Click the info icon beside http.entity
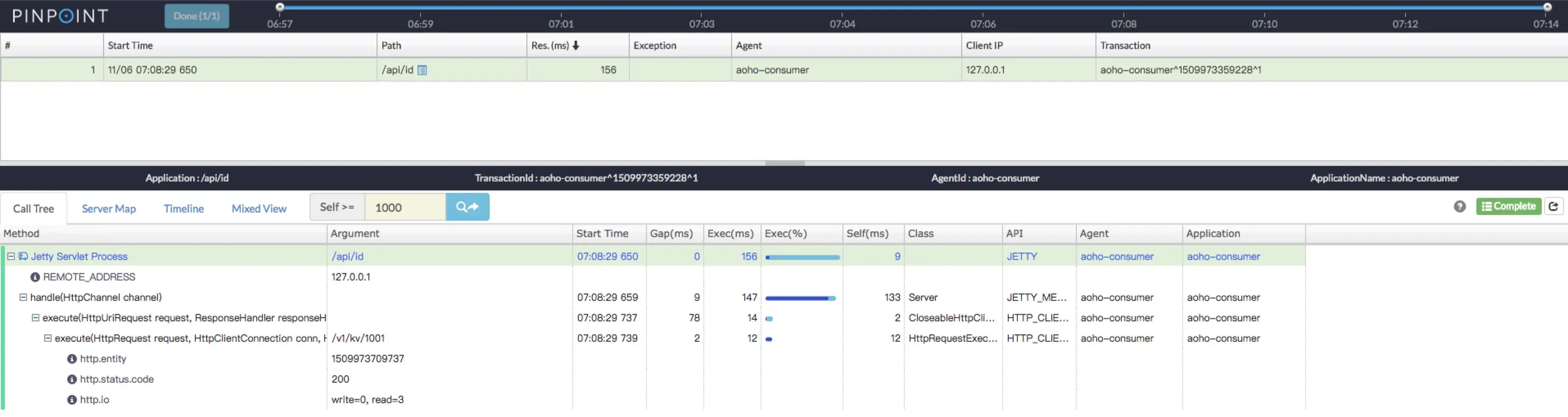The width and height of the screenshot is (1568, 417). pos(72,360)
